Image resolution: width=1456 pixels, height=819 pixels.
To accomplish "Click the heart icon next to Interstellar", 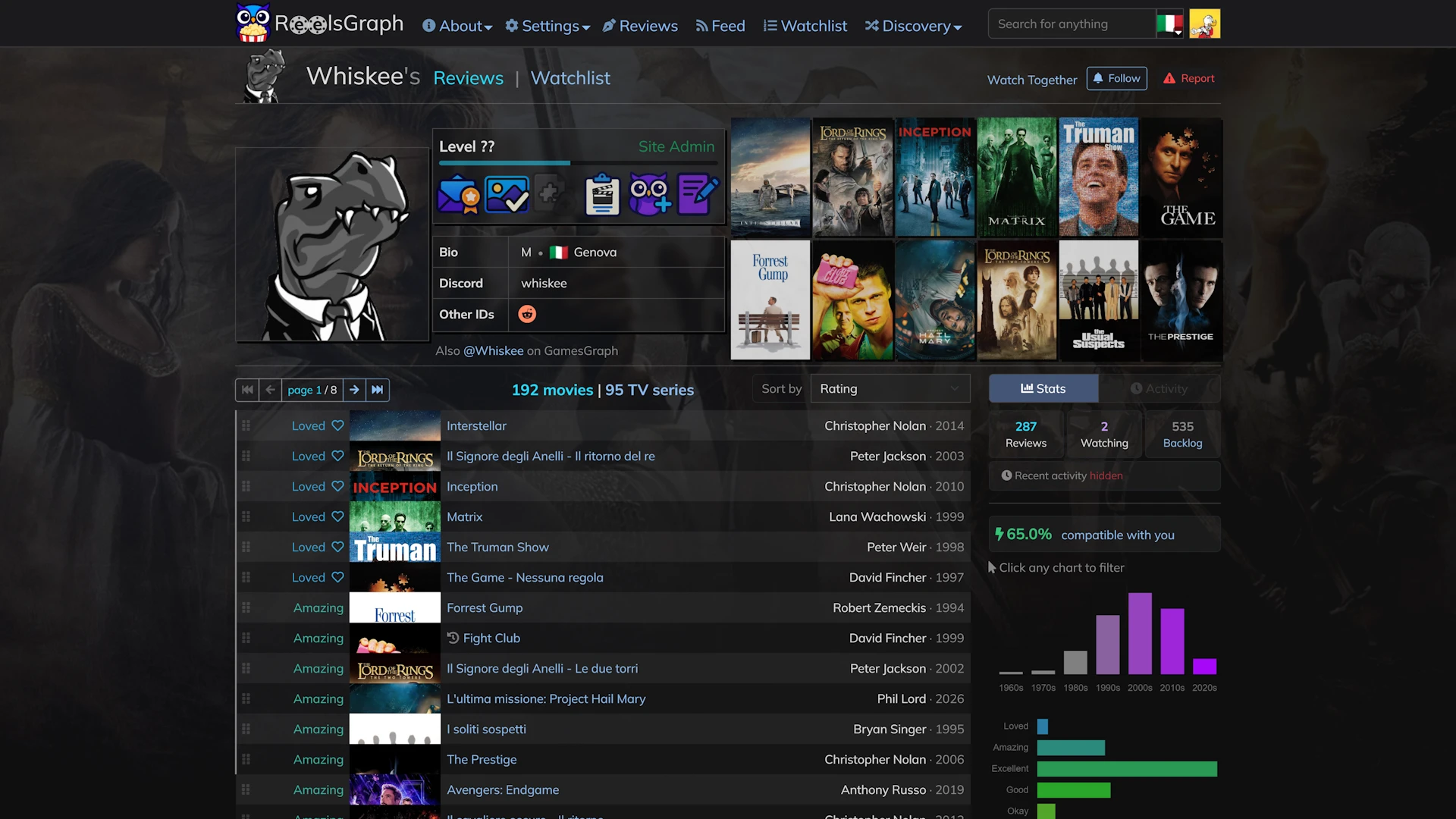I will [337, 426].
